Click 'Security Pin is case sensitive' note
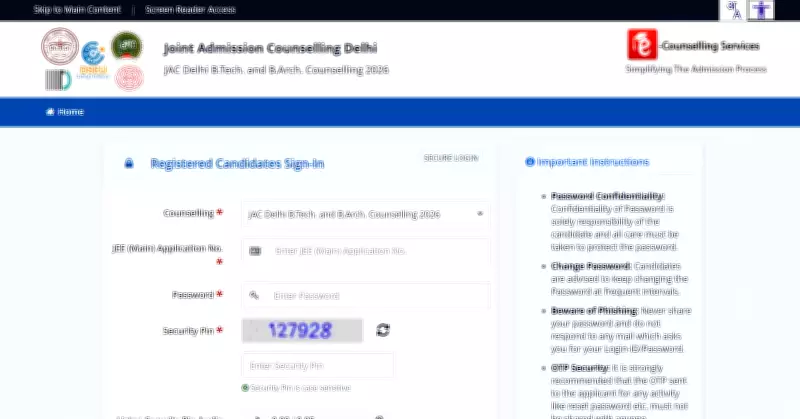The image size is (800, 419). [x=301, y=388]
